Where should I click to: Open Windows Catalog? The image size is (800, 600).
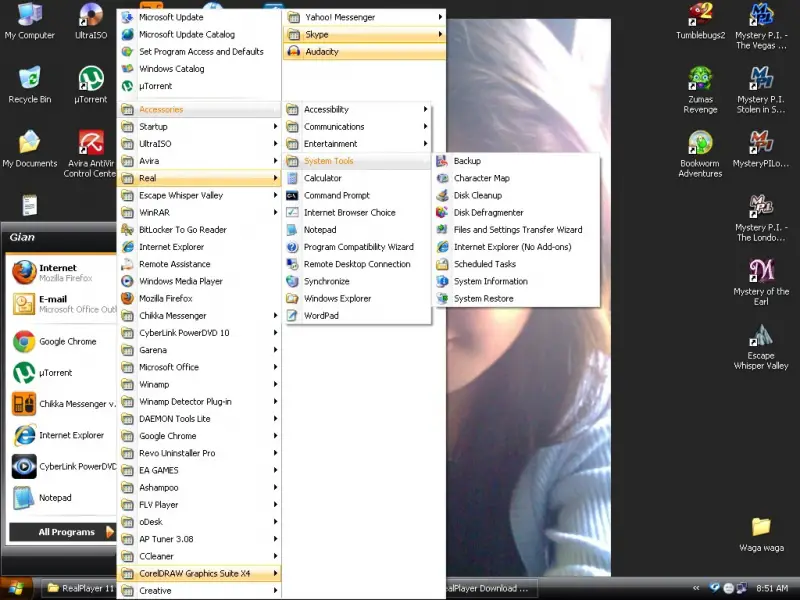(x=199, y=69)
